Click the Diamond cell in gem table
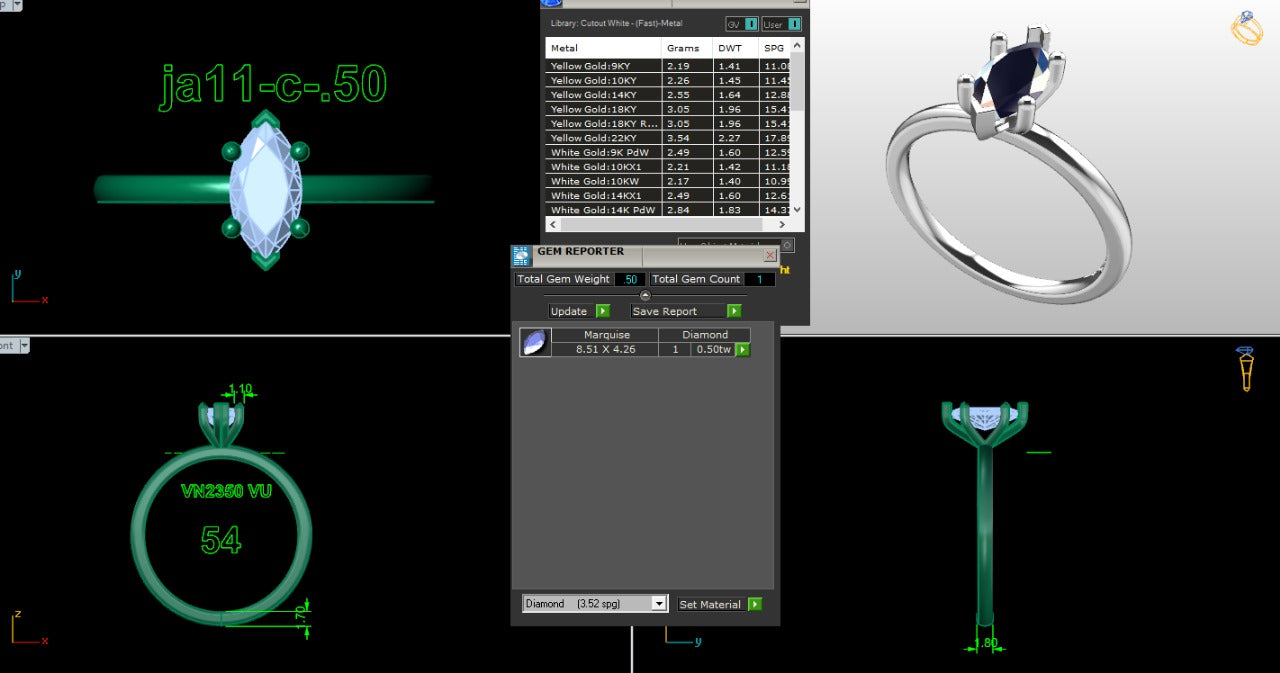This screenshot has width=1280, height=673. [x=705, y=335]
